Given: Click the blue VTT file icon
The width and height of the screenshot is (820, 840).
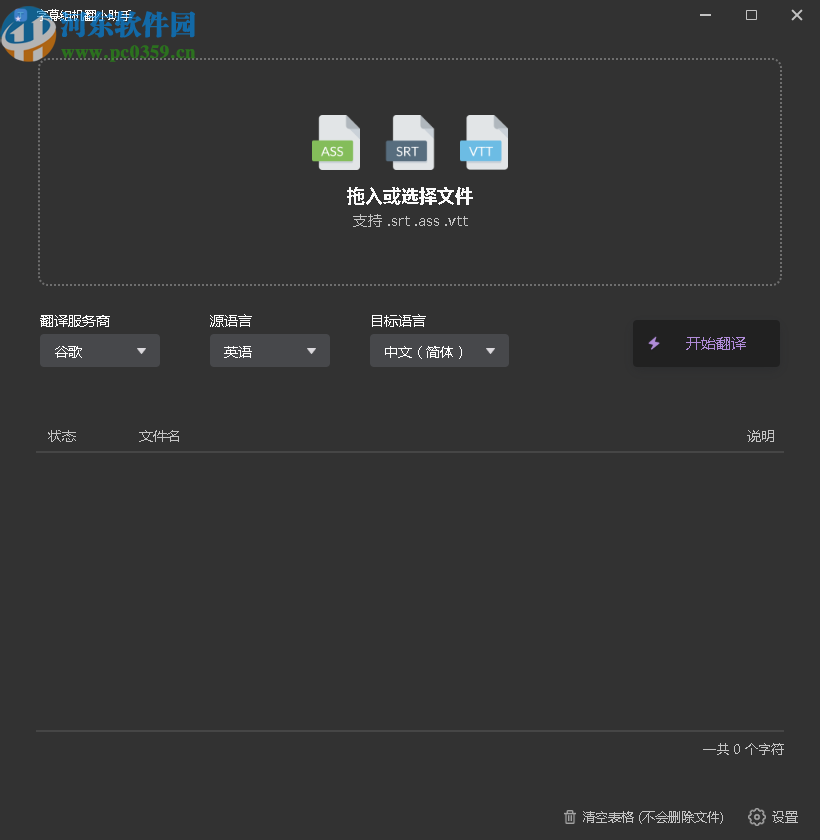Looking at the screenshot, I should tap(483, 143).
